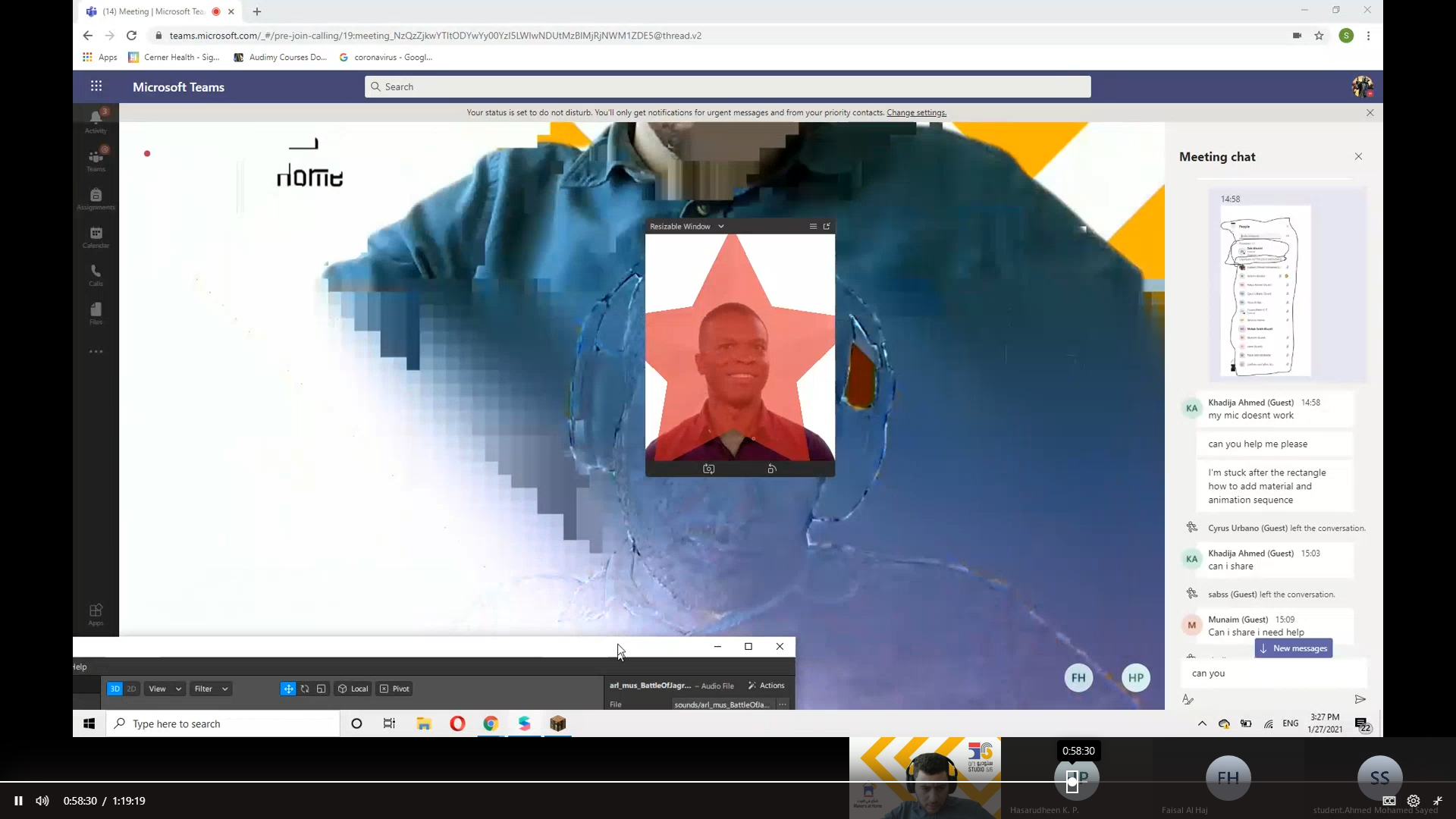Open the Activity feed in Teams sidebar

pos(96,121)
